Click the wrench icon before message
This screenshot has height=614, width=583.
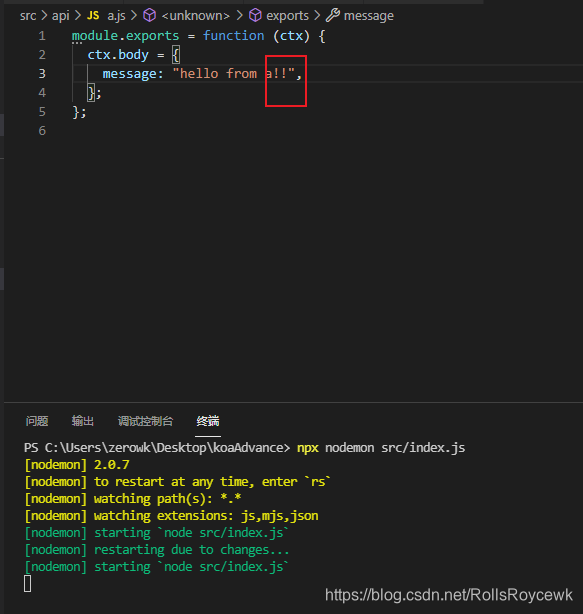pyautogui.click(x=333, y=16)
